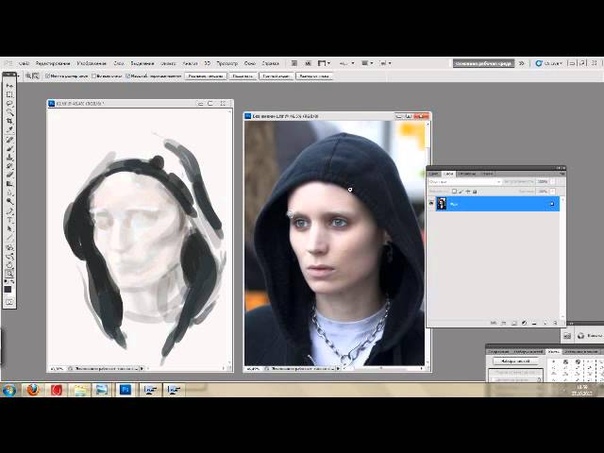This screenshot has width=604, height=453.
Task: Select the History Brush tool
Action: coord(9,166)
